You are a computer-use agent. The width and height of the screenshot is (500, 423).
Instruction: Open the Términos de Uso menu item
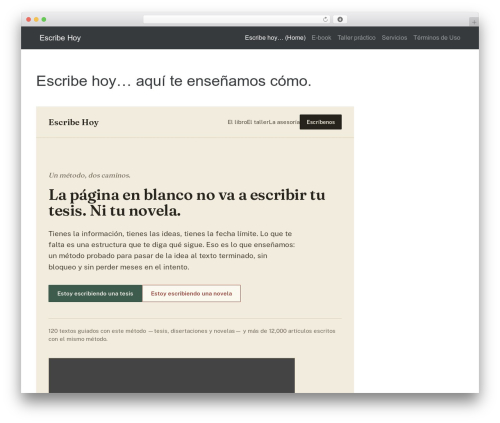[437, 38]
